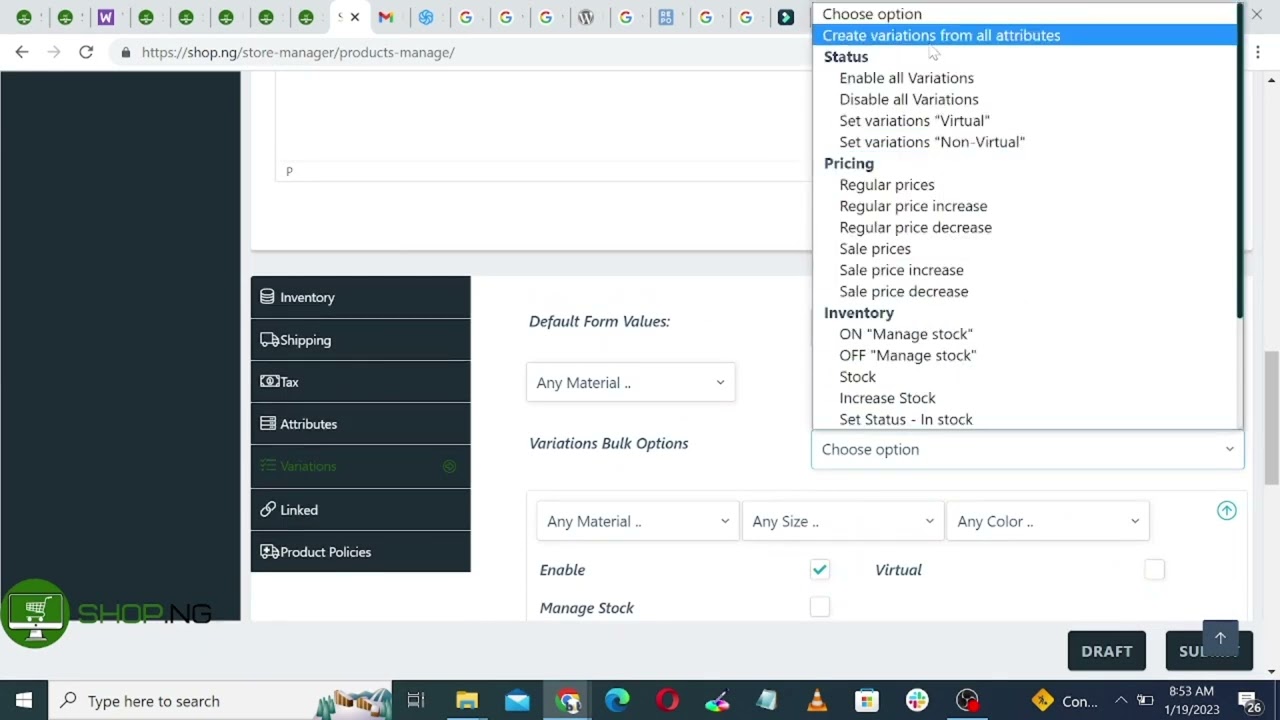Switch to the Gmail tab
This screenshot has height=720, width=1280.
[x=386, y=17]
